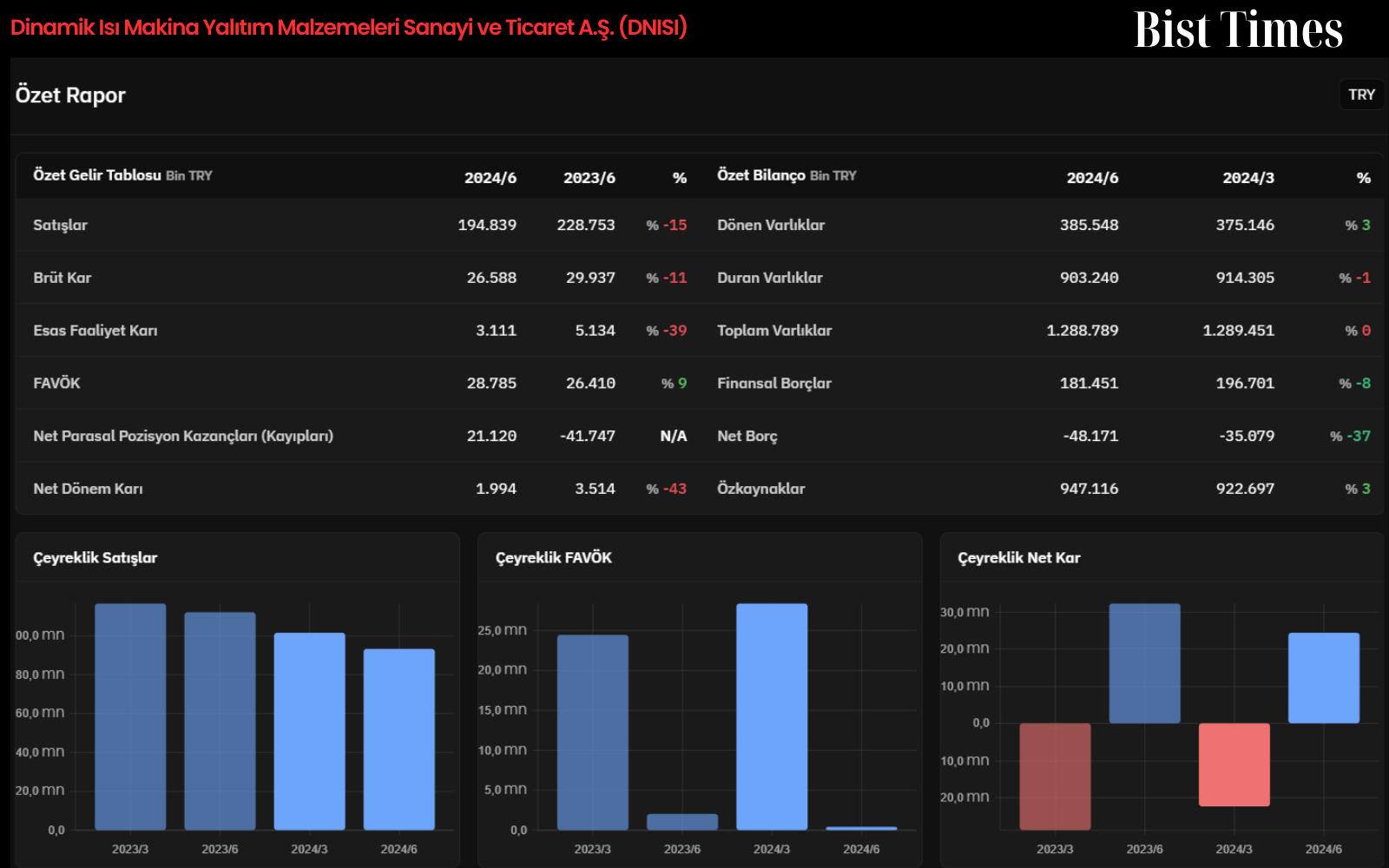The image size is (1389, 868).
Task: Click the Özkaynaklar value 947.116
Action: click(1089, 489)
